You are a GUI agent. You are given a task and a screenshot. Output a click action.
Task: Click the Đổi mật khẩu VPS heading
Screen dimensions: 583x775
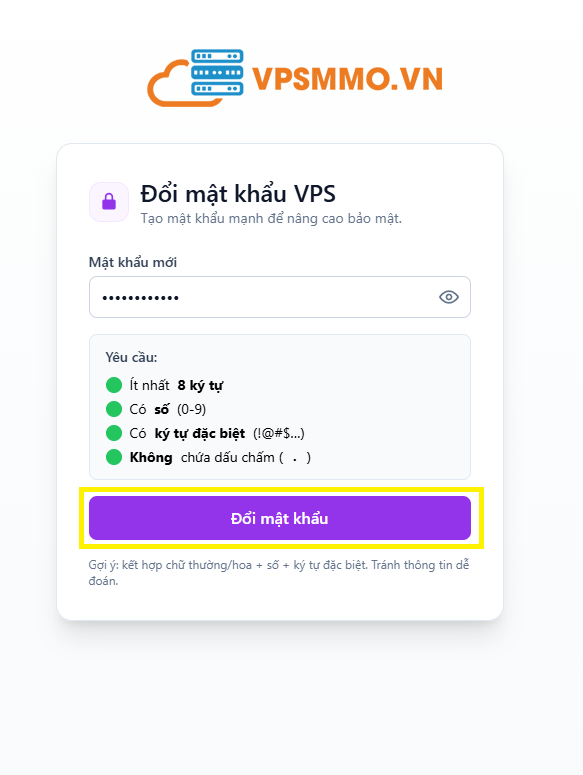238,194
